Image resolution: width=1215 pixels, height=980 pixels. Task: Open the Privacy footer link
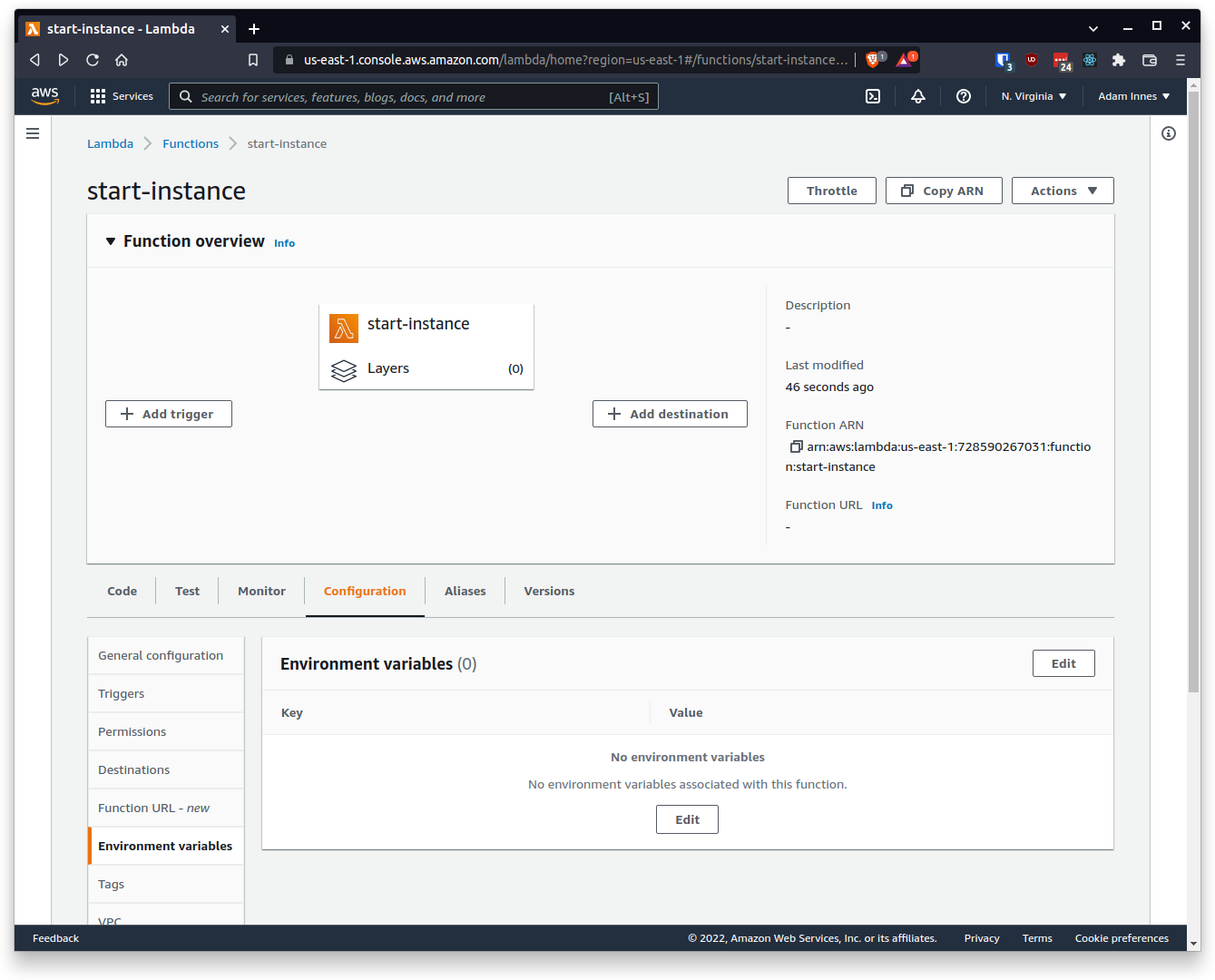pos(982,938)
